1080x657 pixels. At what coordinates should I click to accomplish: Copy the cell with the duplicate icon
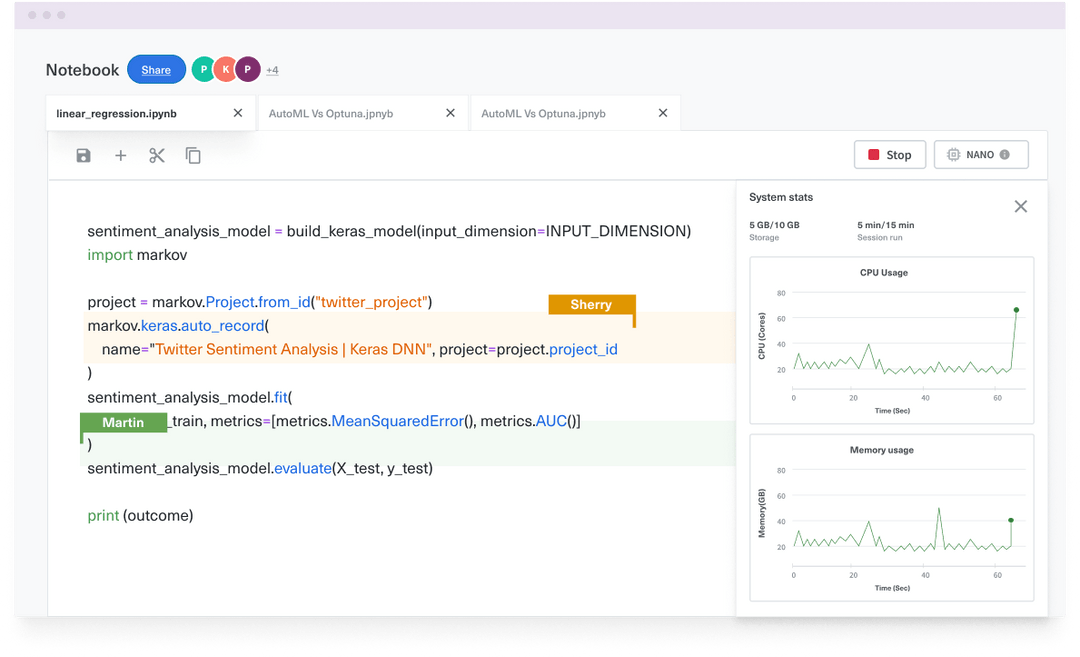[x=192, y=155]
